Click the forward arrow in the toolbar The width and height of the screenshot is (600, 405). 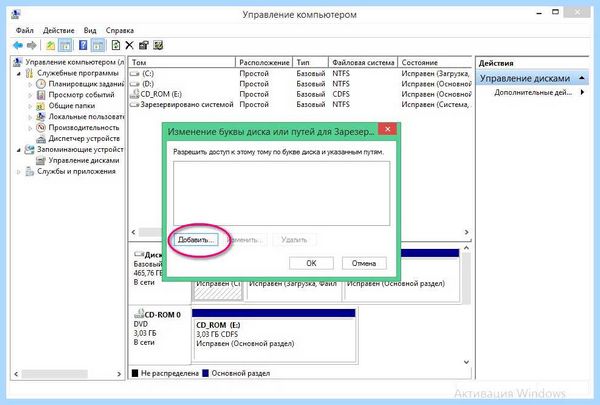coord(32,46)
